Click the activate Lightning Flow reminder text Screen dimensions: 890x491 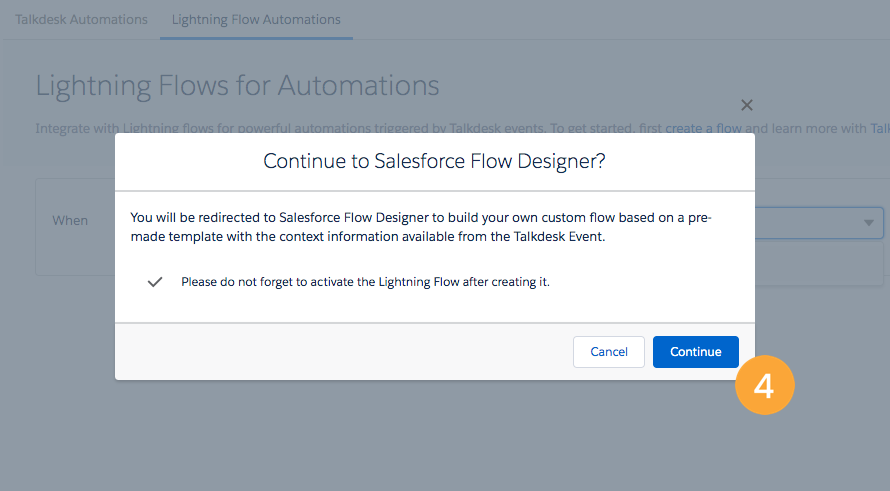pyautogui.click(x=365, y=282)
